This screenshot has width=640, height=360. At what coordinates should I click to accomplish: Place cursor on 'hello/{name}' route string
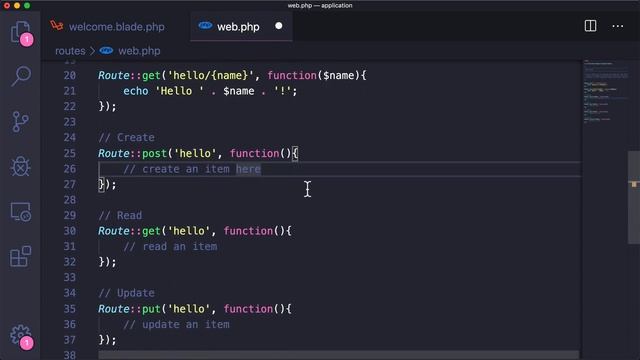[211, 76]
